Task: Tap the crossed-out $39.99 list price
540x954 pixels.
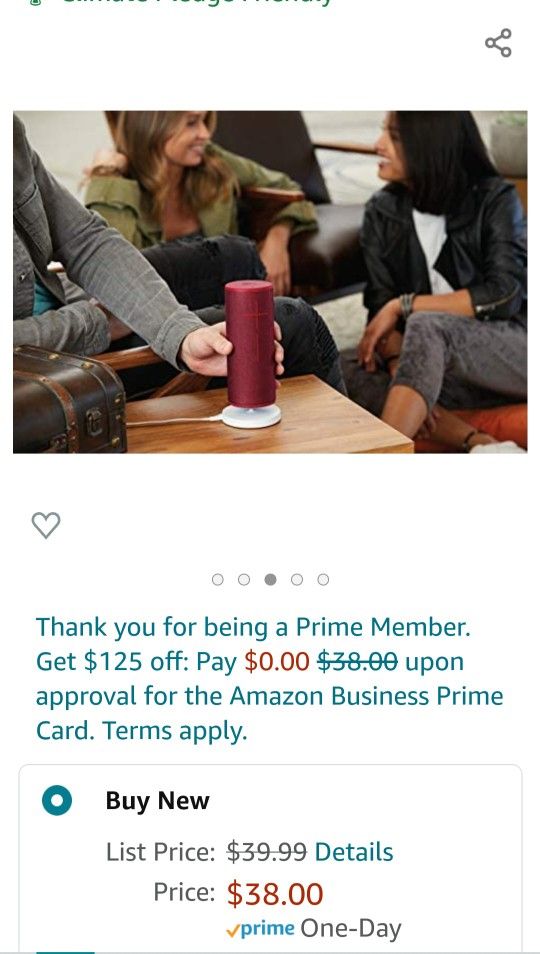Action: [x=267, y=852]
